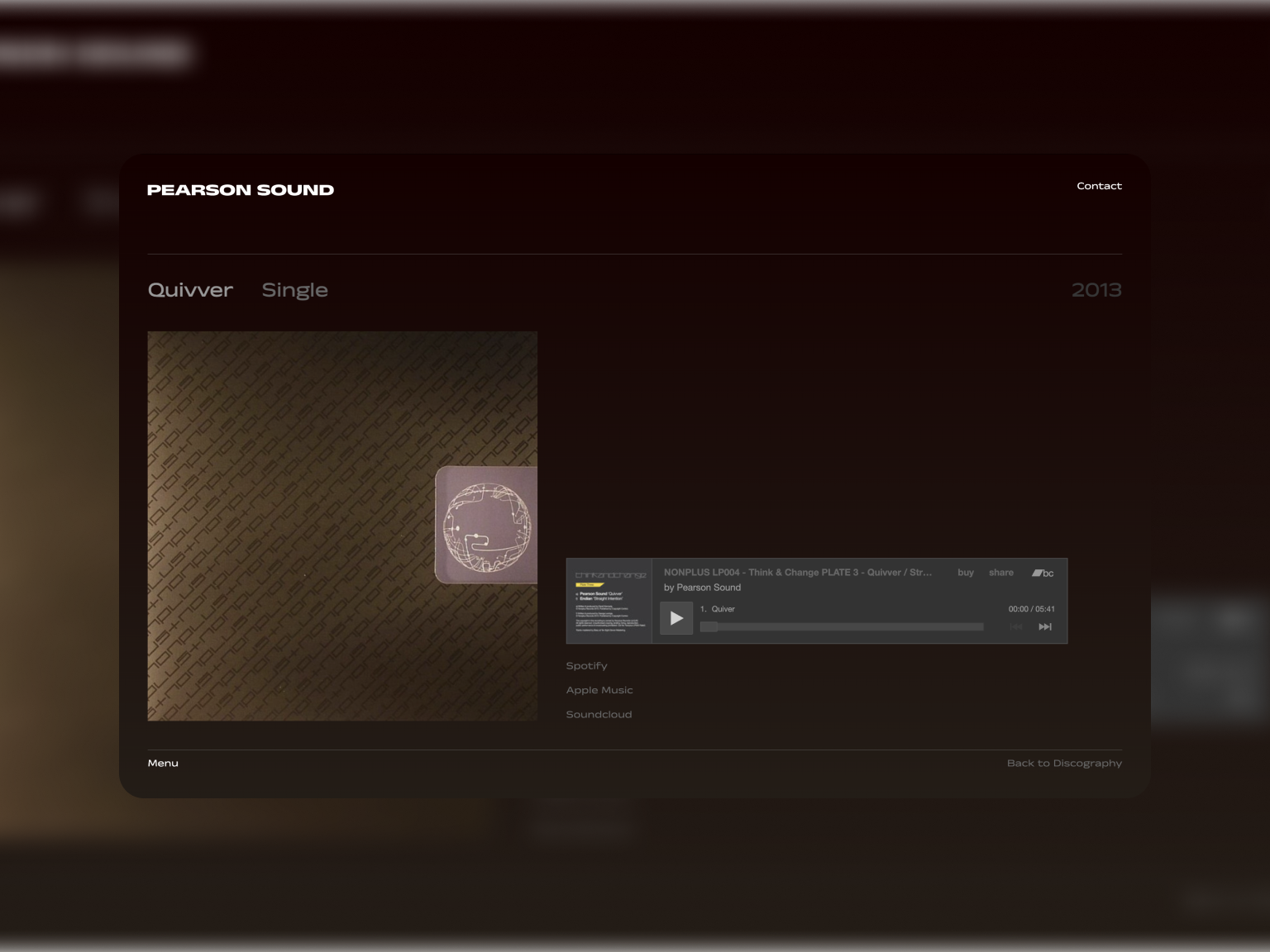Screen dimensions: 1270x952
Task: Click the Quivver release title
Action: 190,290
